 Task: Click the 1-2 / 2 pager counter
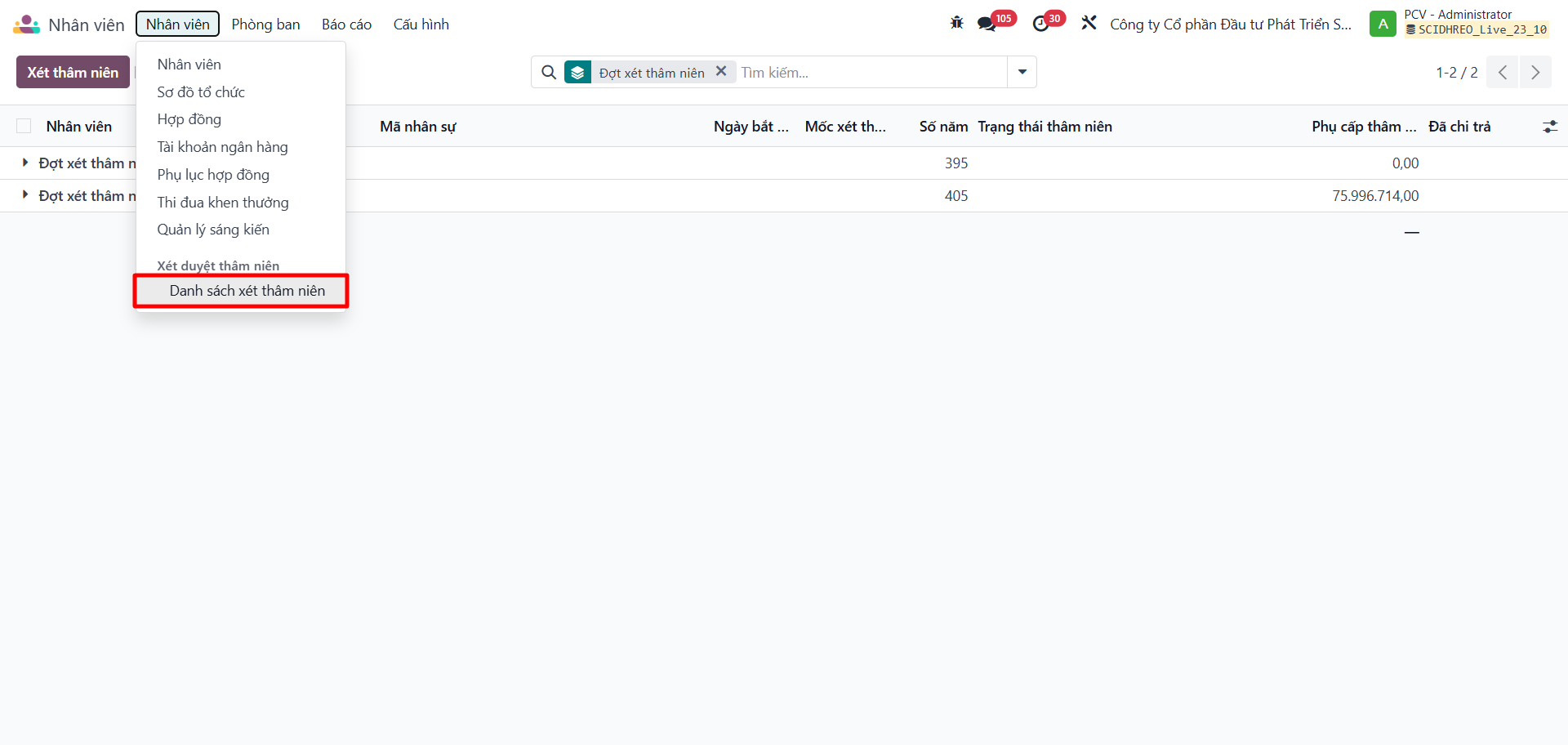tap(1457, 73)
